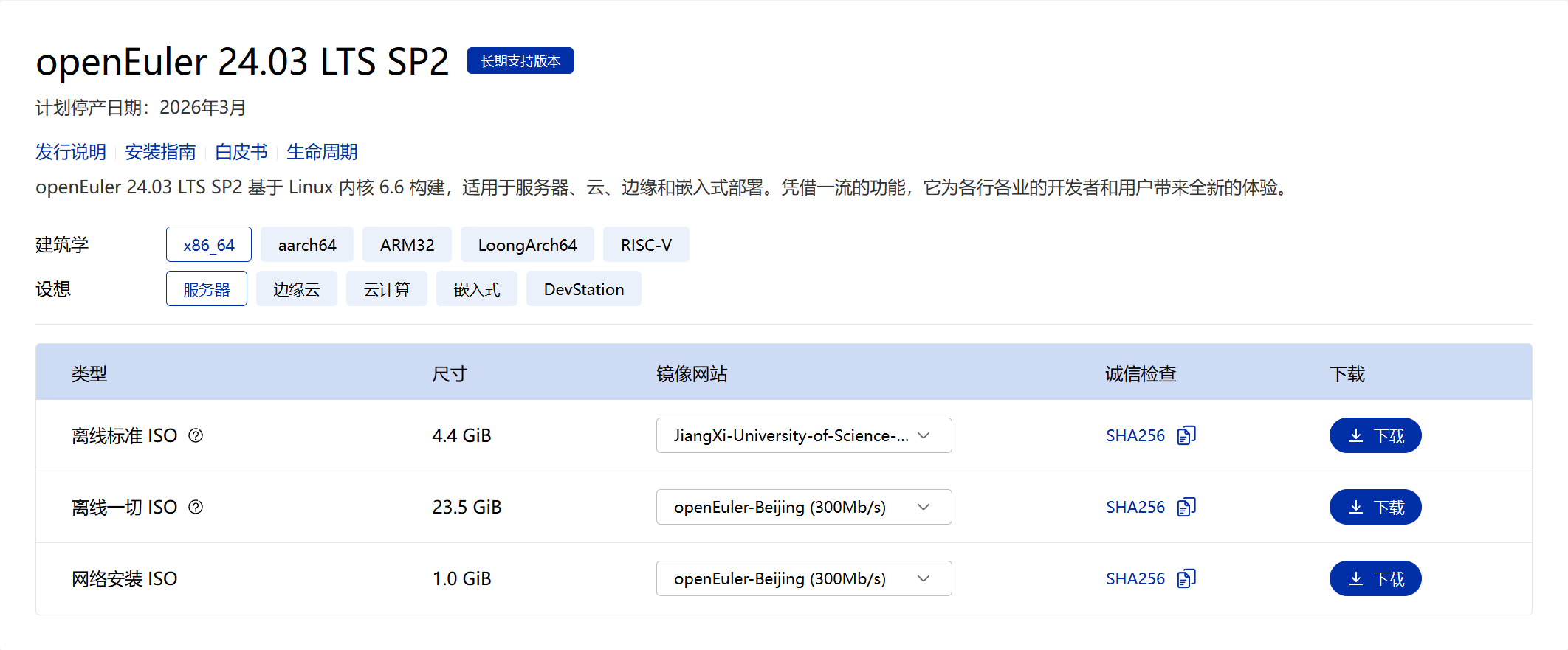Select 服务器 scenario option
Image resolution: width=1568 pixels, height=650 pixels.
207,288
